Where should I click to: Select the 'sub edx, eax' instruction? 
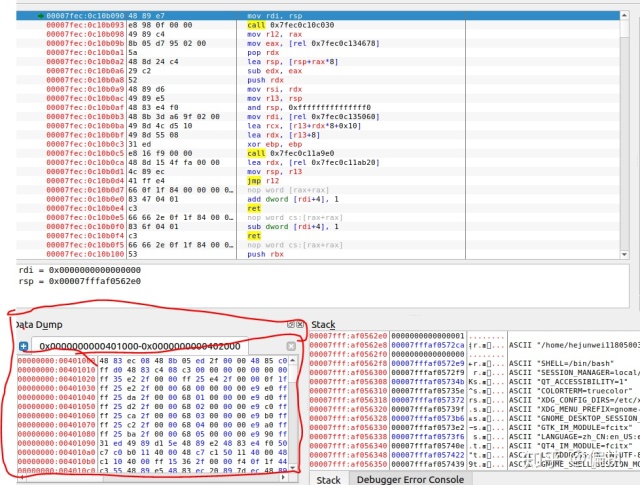(x=318, y=71)
